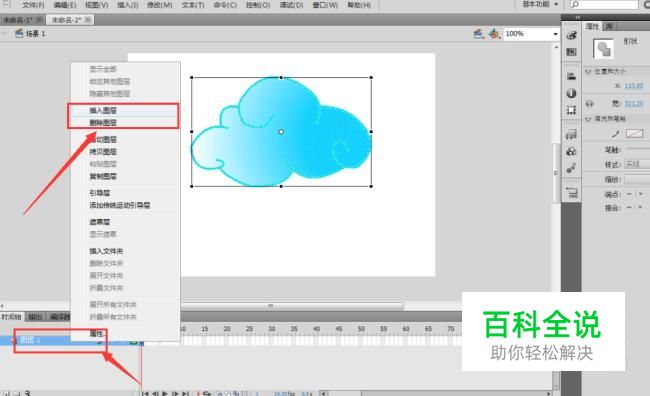Toggle the loop playback icon
The image size is (650, 396).
click(207, 393)
